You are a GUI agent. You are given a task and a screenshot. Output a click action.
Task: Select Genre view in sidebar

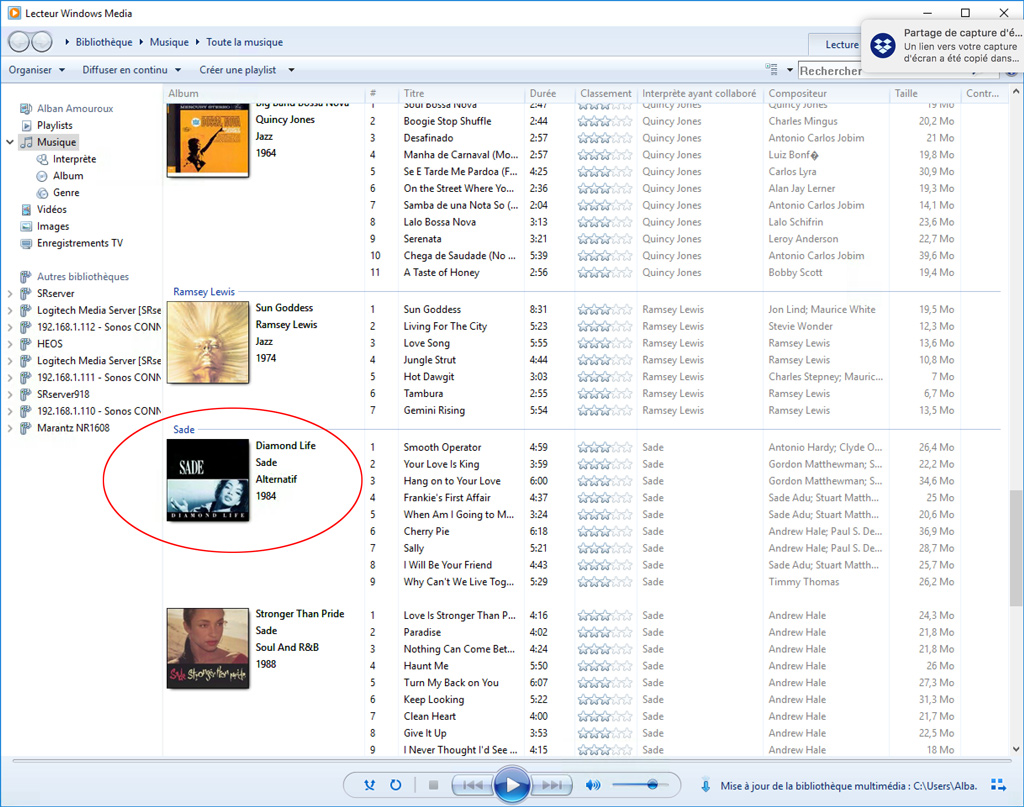point(65,193)
